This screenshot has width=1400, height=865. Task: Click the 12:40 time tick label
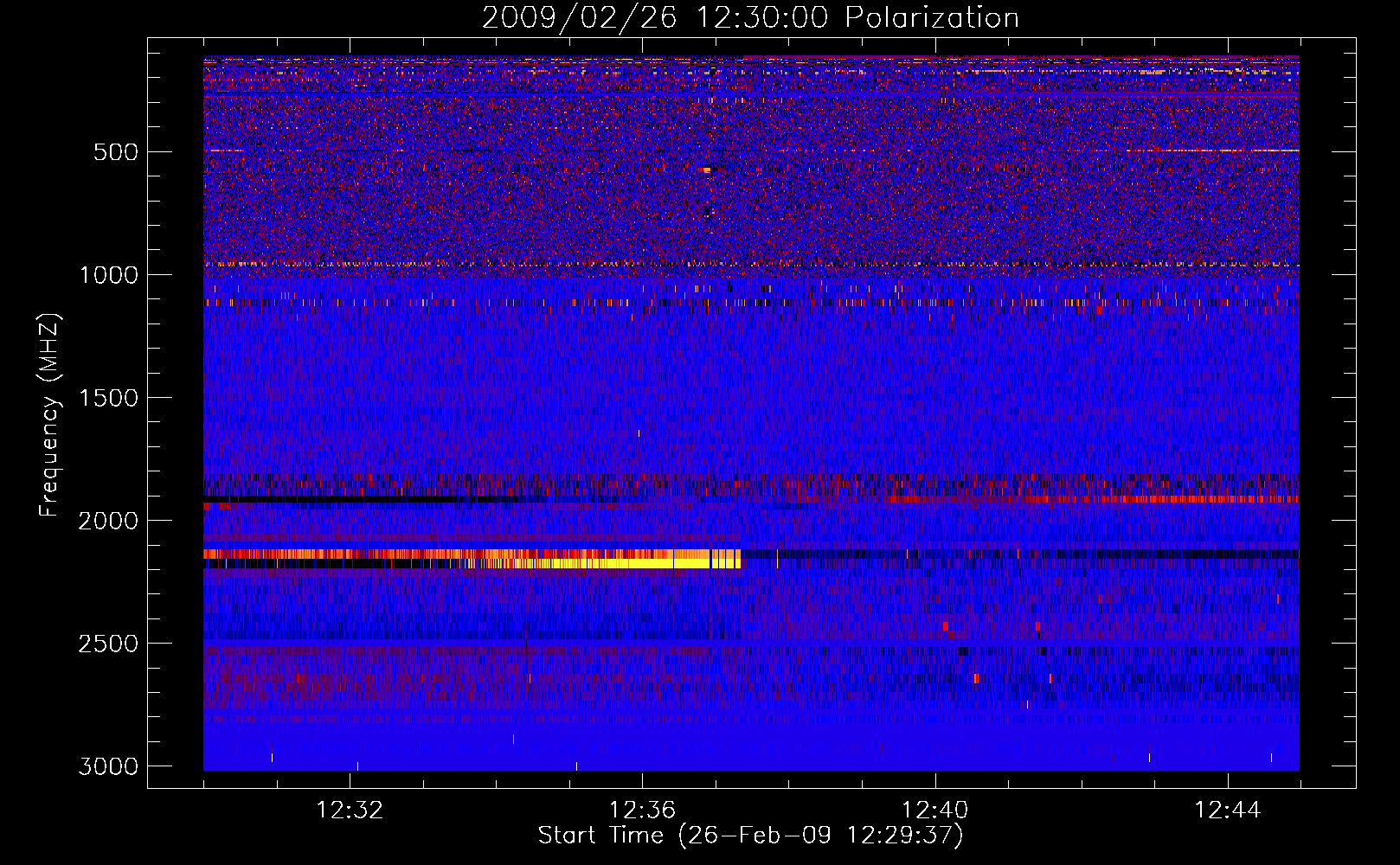934,811
